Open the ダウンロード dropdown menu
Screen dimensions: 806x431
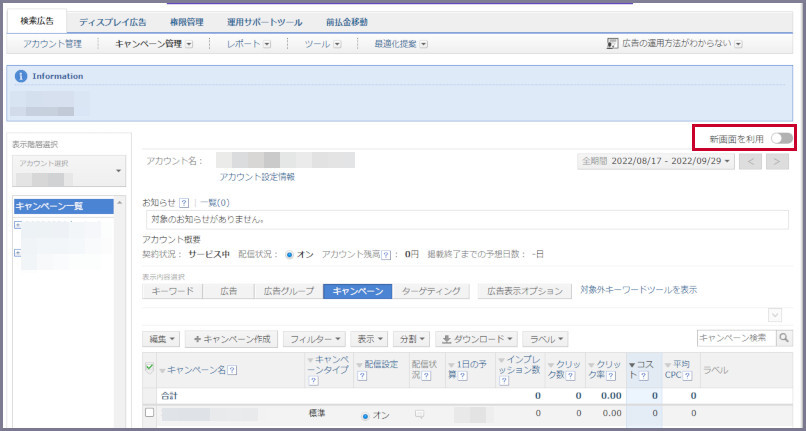point(476,339)
